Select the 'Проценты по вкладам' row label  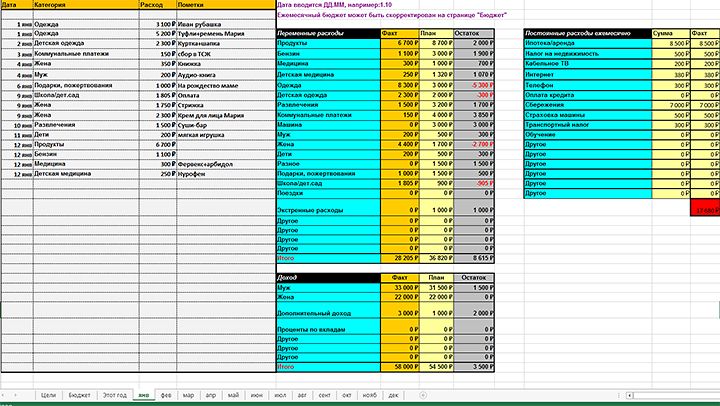click(328, 326)
